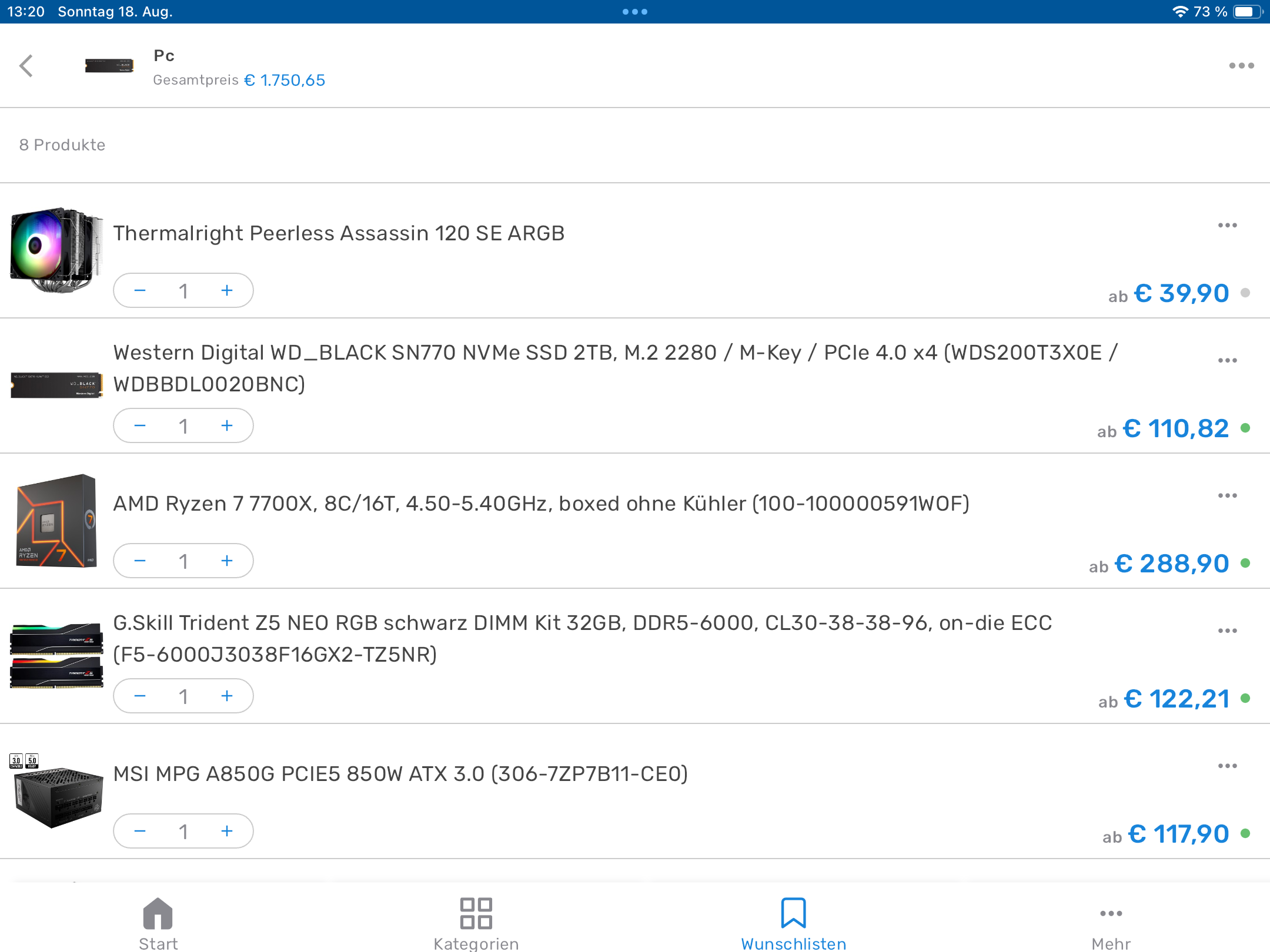
Task: Open options menu for WD_BLACK SN770 SSD
Action: [x=1227, y=360]
